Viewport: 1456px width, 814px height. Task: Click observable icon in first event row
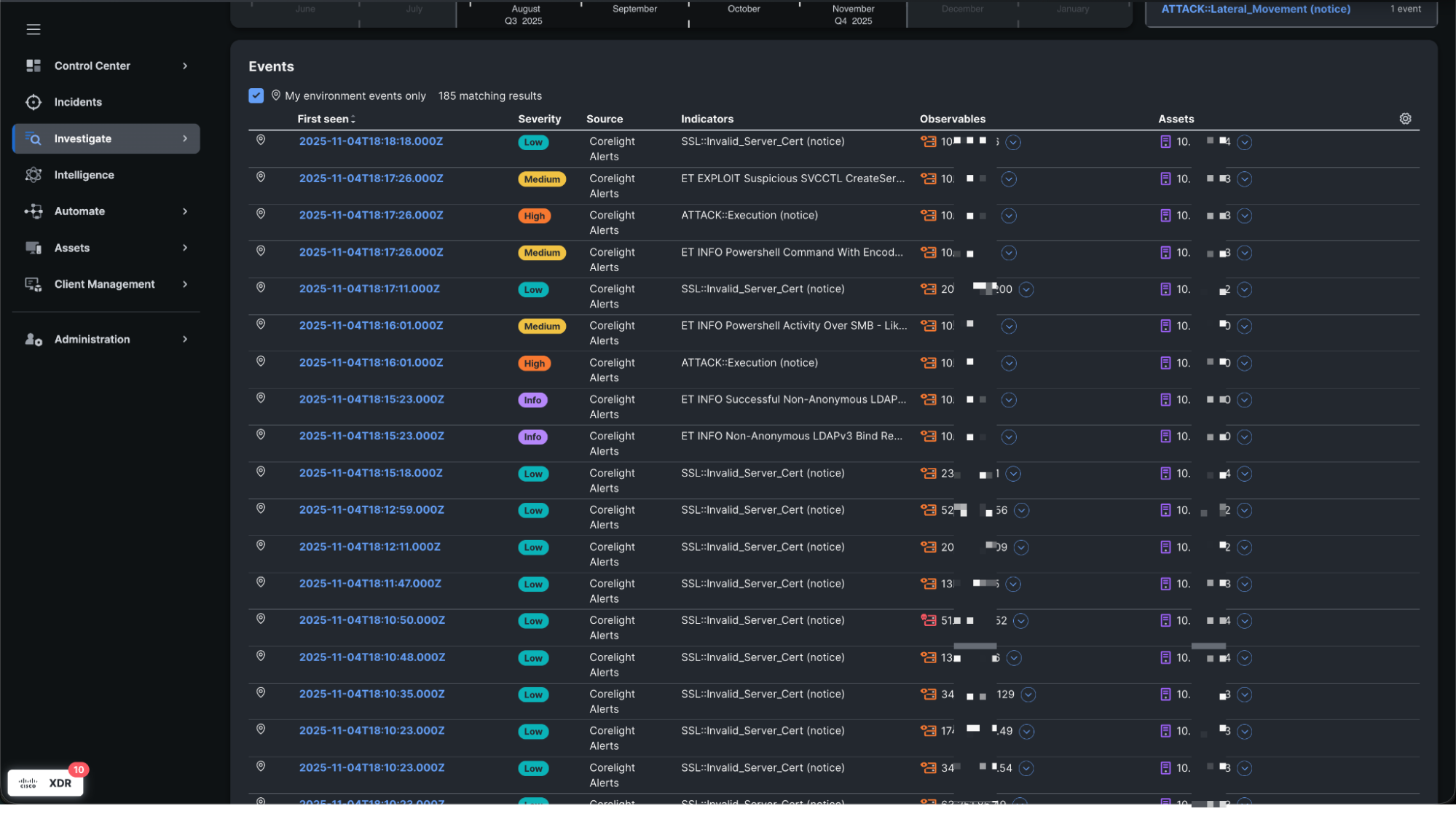pos(928,141)
